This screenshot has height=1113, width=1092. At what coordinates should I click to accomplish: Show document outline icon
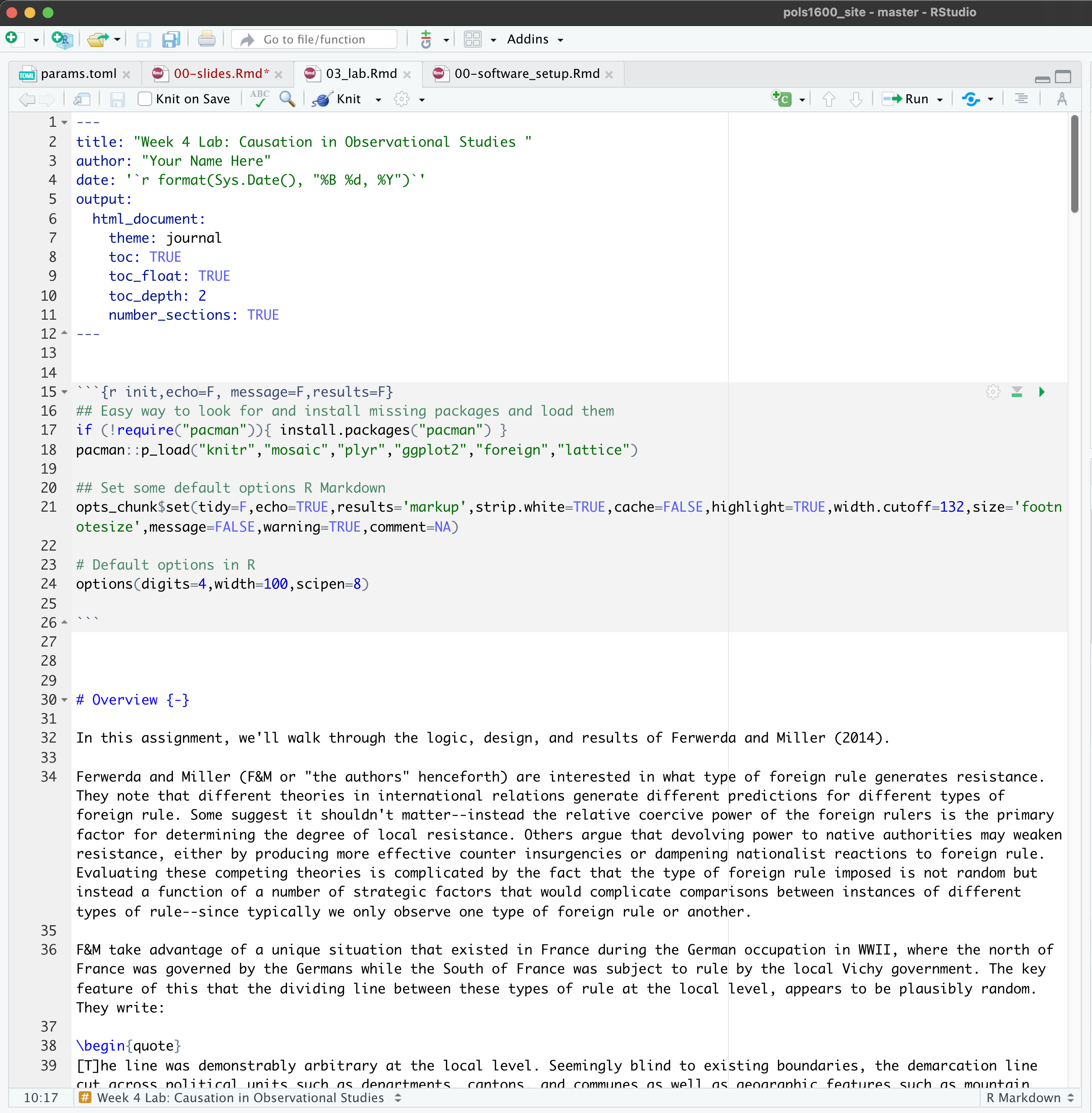pos(1021,99)
